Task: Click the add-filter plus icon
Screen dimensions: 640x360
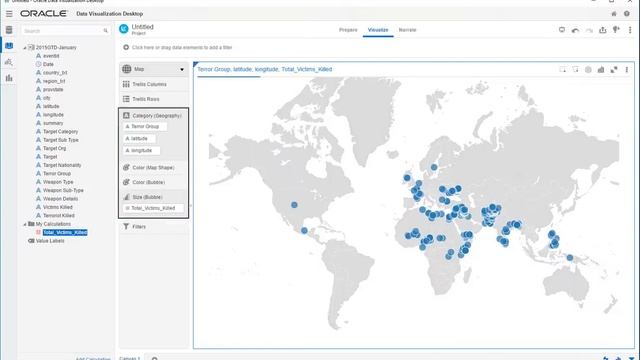Action: (126, 47)
